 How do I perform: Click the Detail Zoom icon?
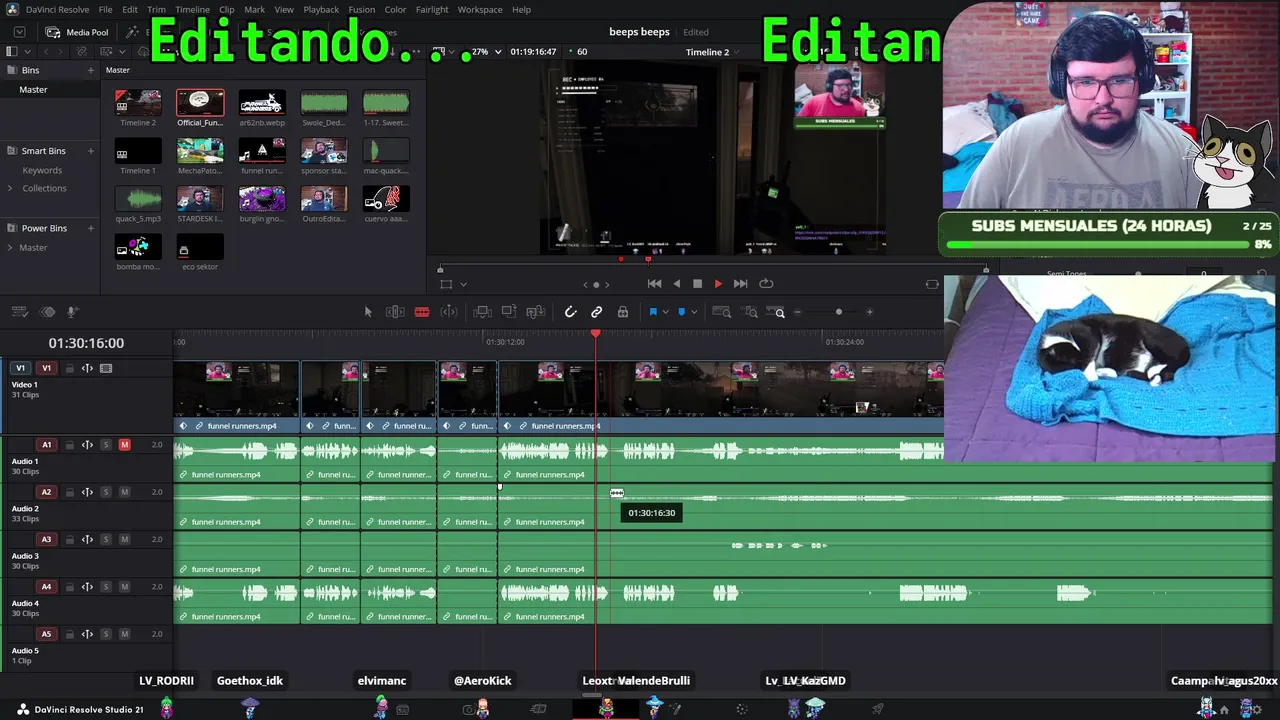(x=751, y=312)
